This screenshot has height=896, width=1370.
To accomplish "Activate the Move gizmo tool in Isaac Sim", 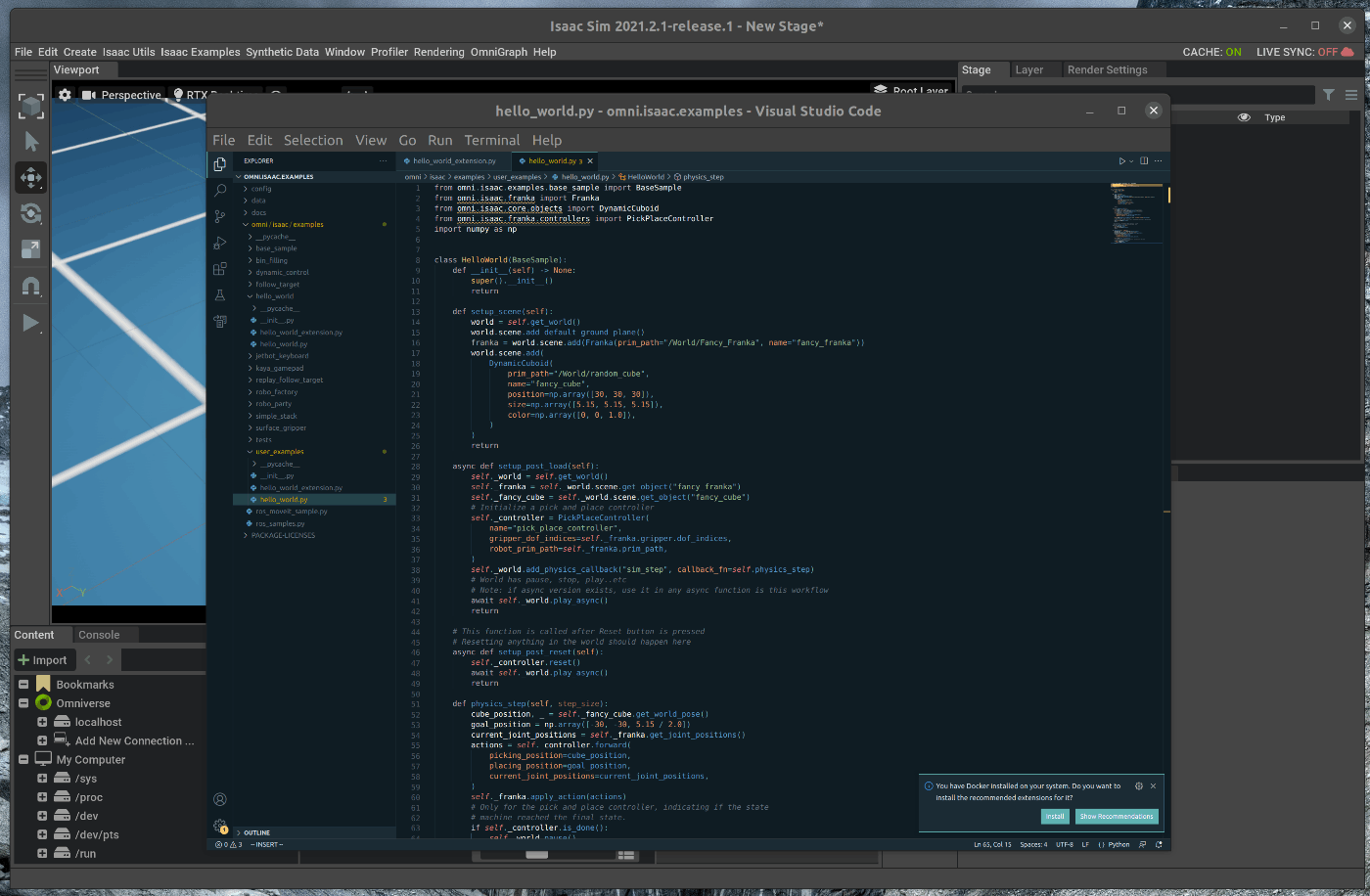I will 31,178.
